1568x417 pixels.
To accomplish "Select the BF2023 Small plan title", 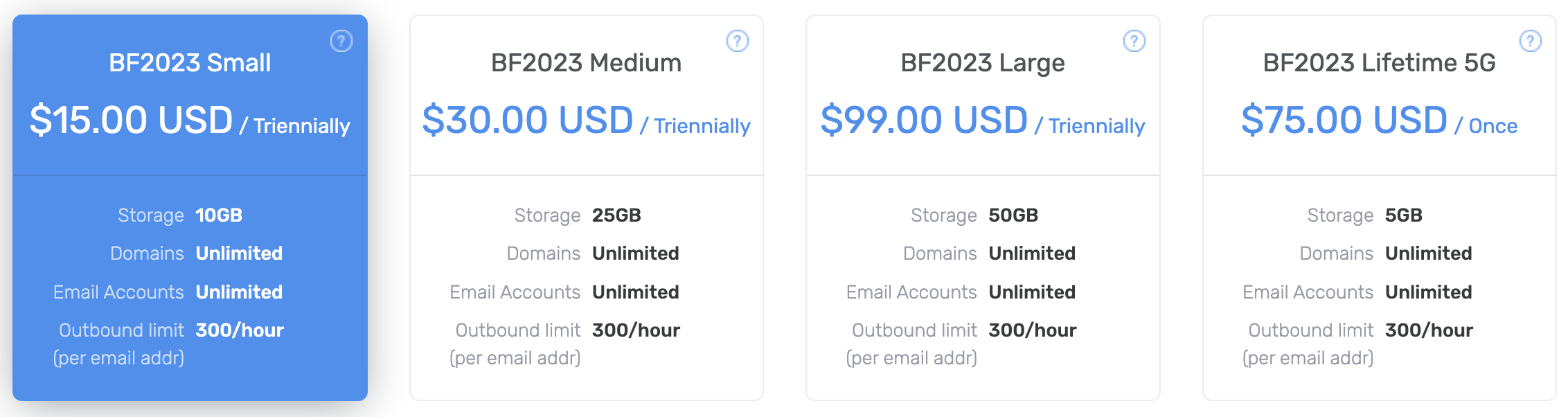I will 190,63.
